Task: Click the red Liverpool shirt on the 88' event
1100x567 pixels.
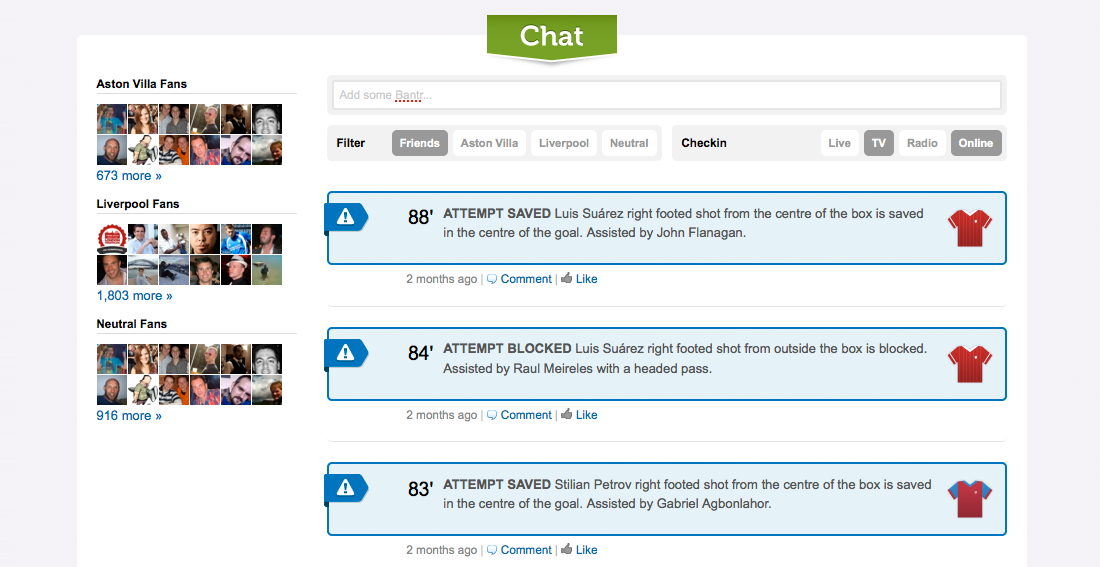Action: pyautogui.click(x=970, y=228)
